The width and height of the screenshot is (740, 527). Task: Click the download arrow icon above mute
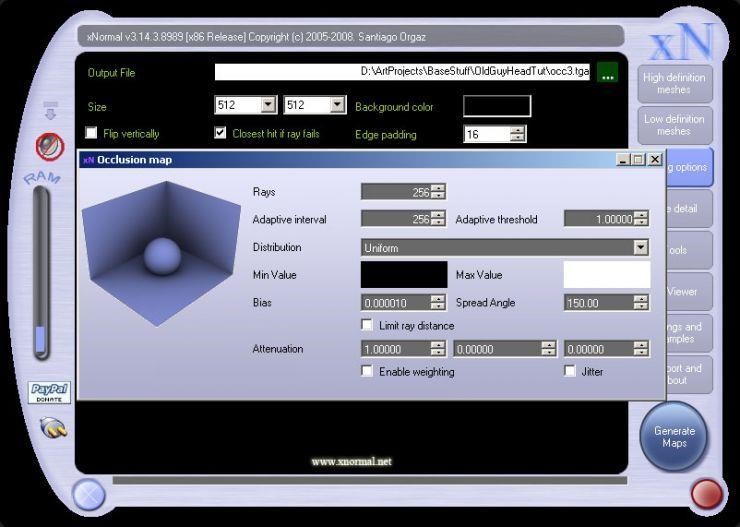coord(50,110)
